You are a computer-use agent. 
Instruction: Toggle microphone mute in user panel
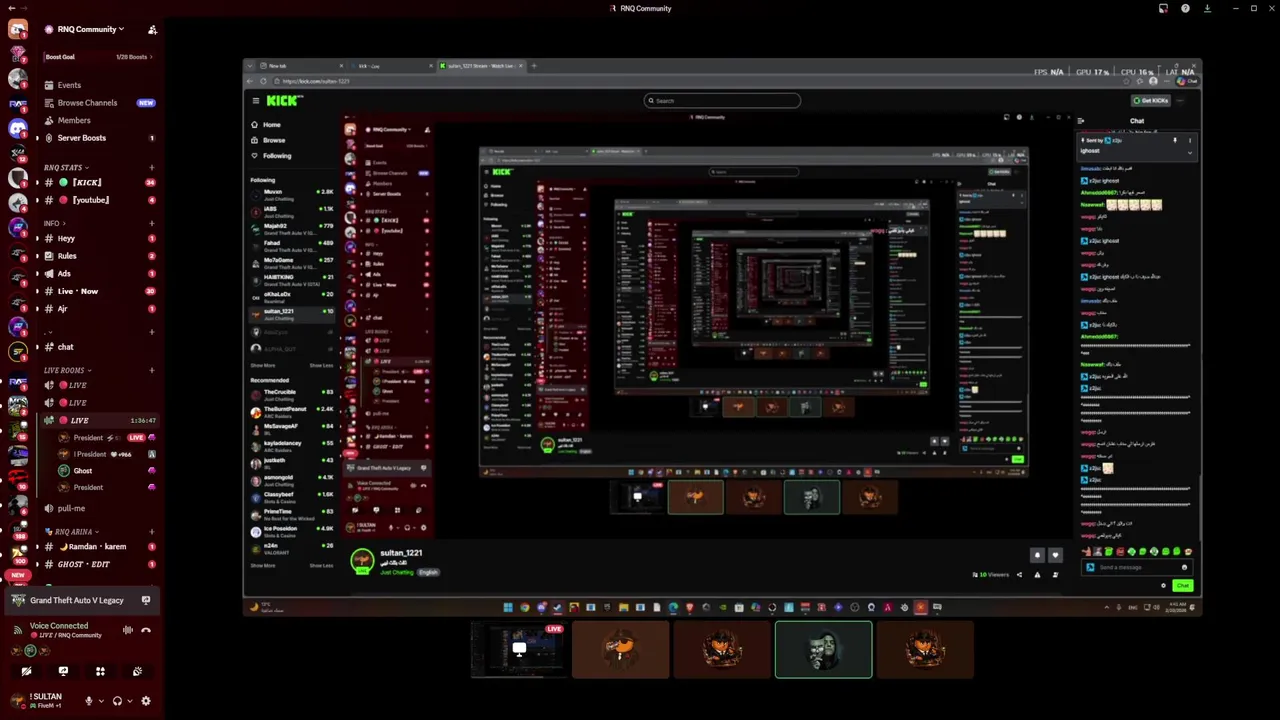pyautogui.click(x=89, y=701)
